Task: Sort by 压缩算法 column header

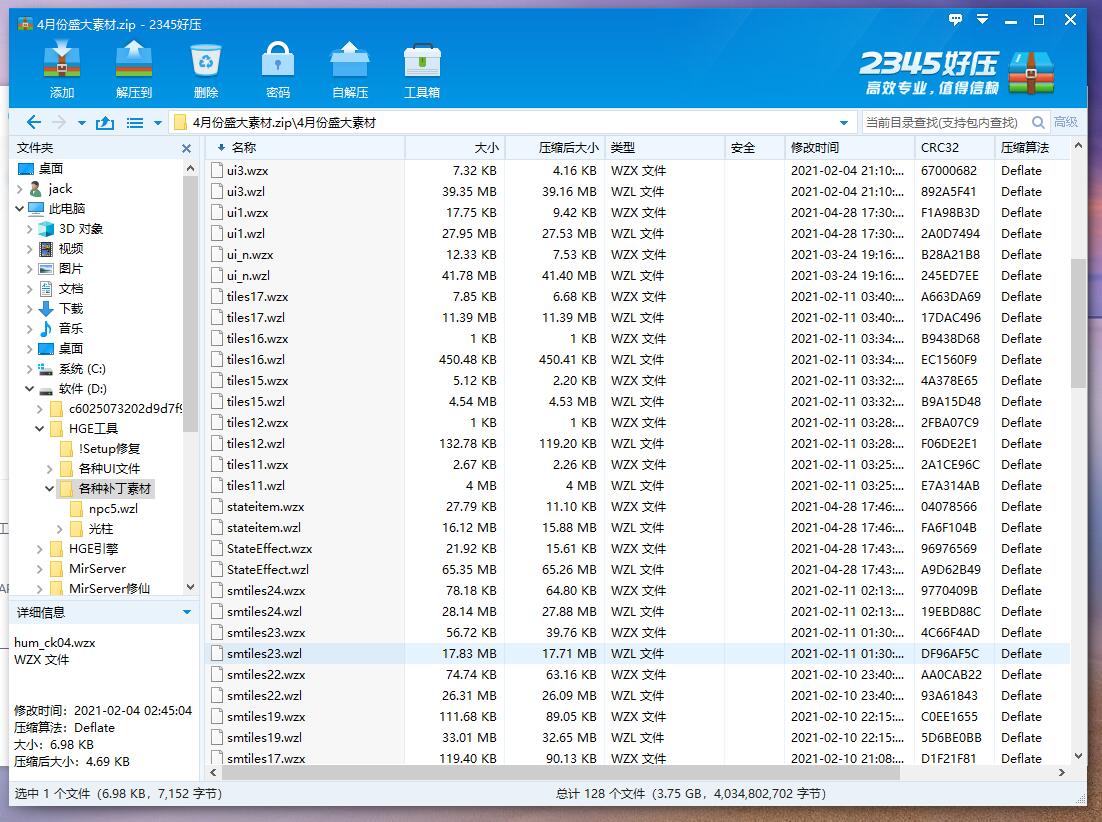Action: pos(1031,148)
